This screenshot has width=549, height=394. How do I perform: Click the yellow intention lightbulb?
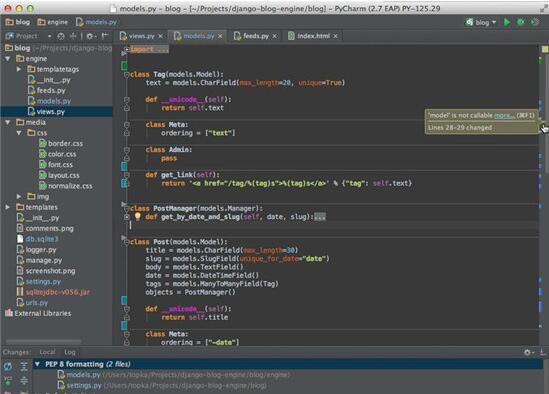pos(138,216)
